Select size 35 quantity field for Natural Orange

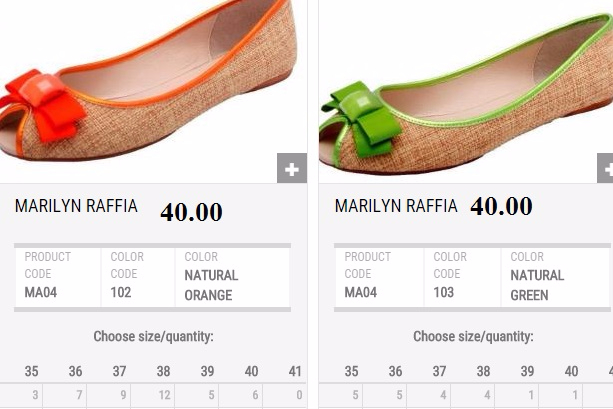click(x=21, y=395)
